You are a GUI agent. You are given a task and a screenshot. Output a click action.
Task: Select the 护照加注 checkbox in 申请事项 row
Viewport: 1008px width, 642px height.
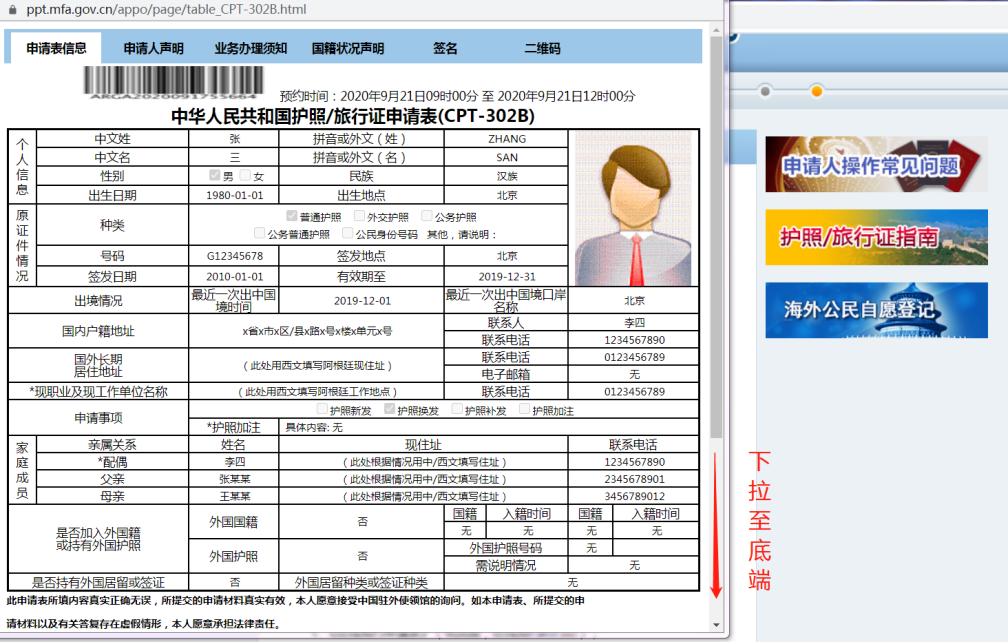click(525, 409)
